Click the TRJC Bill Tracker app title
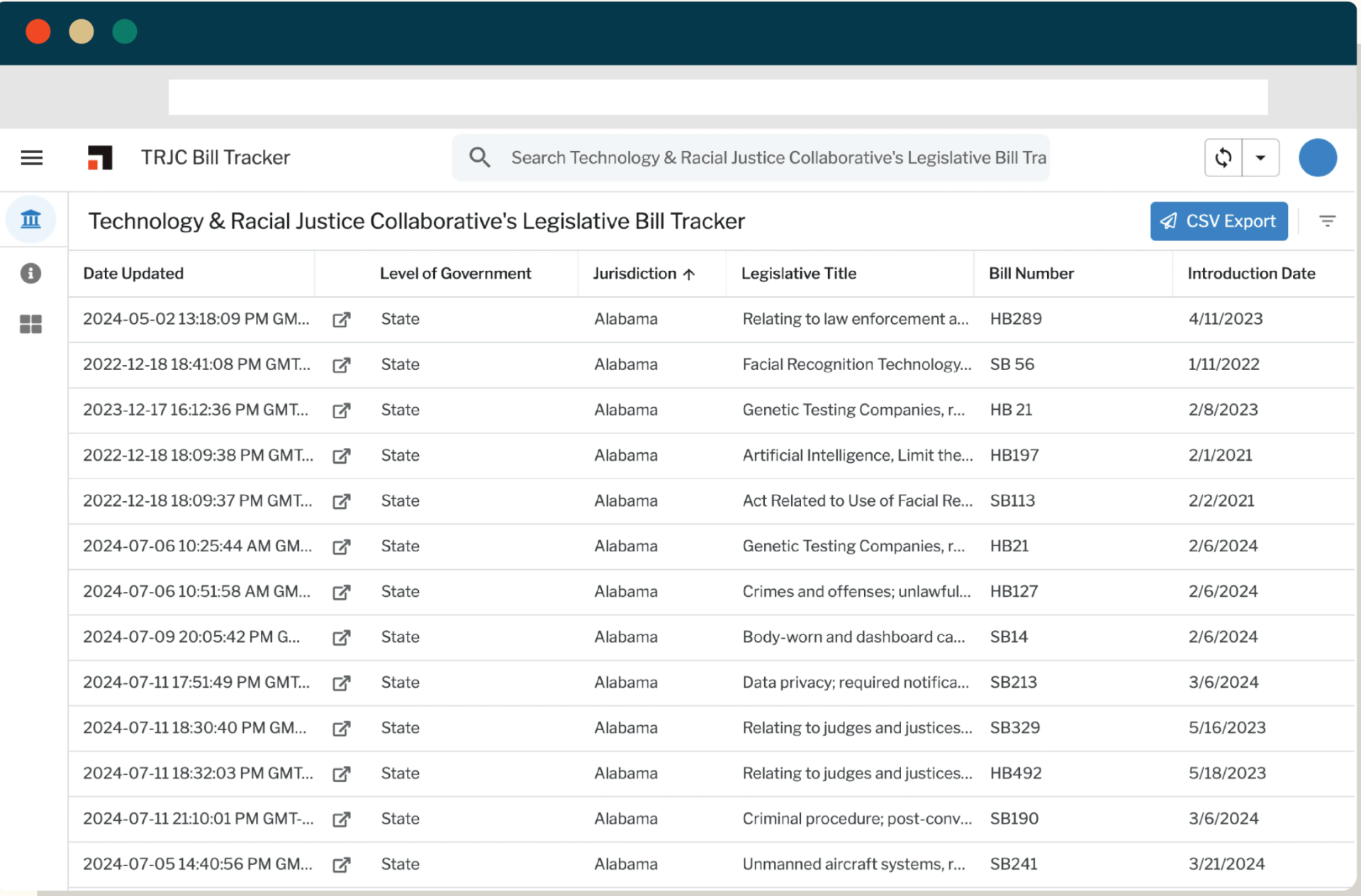 [x=215, y=157]
